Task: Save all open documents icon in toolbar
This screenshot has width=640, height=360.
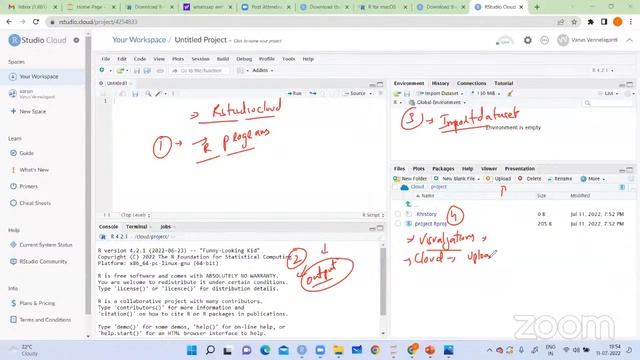Action: point(147,71)
